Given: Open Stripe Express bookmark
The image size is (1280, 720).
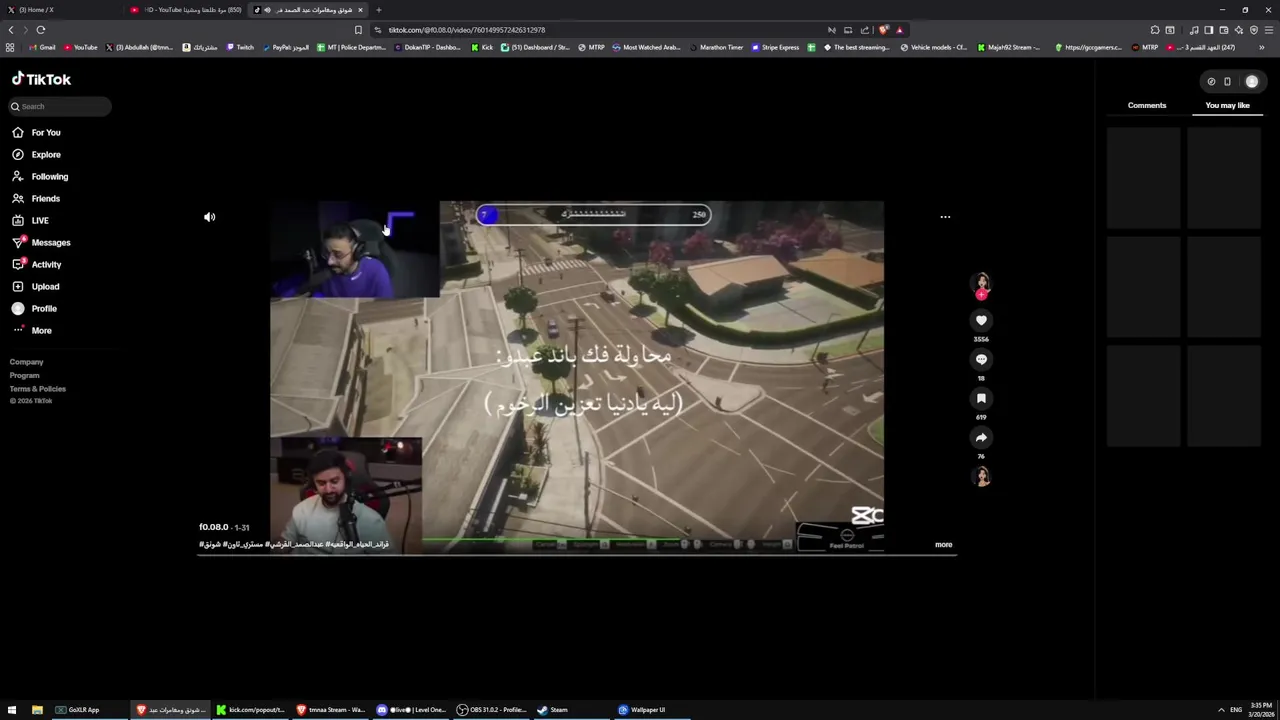Looking at the screenshot, I should pos(776,47).
